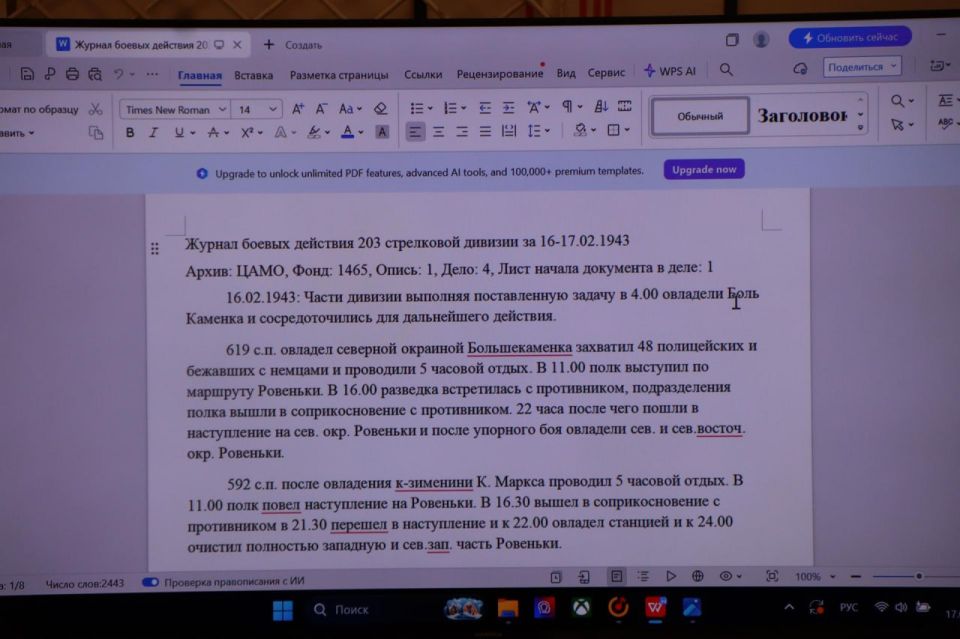Click the print icon in quick toolbar
Image resolution: width=960 pixels, height=639 pixels.
(72, 73)
